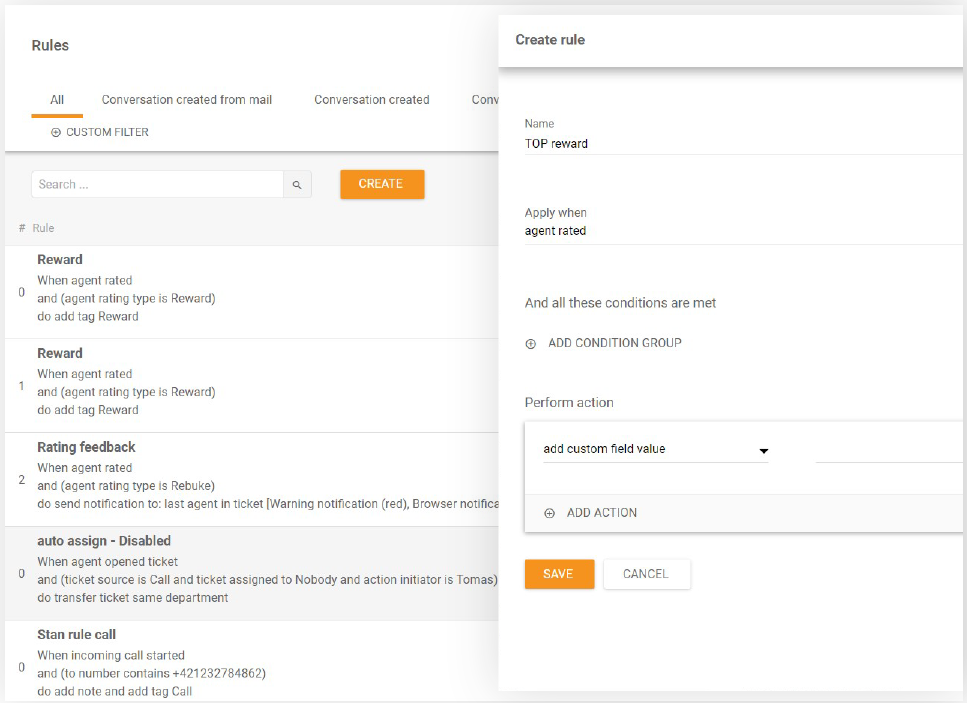
Task: Open the first Reward rule numbered 0
Action: (x=252, y=292)
